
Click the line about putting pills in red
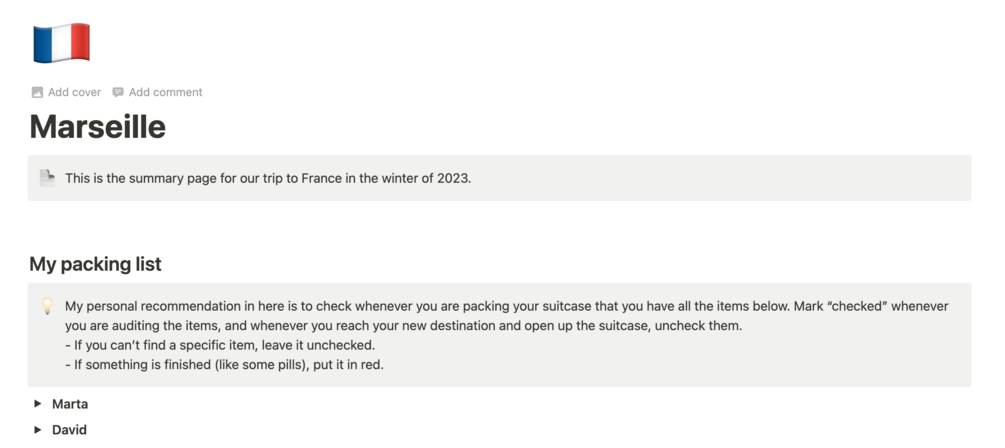point(224,364)
